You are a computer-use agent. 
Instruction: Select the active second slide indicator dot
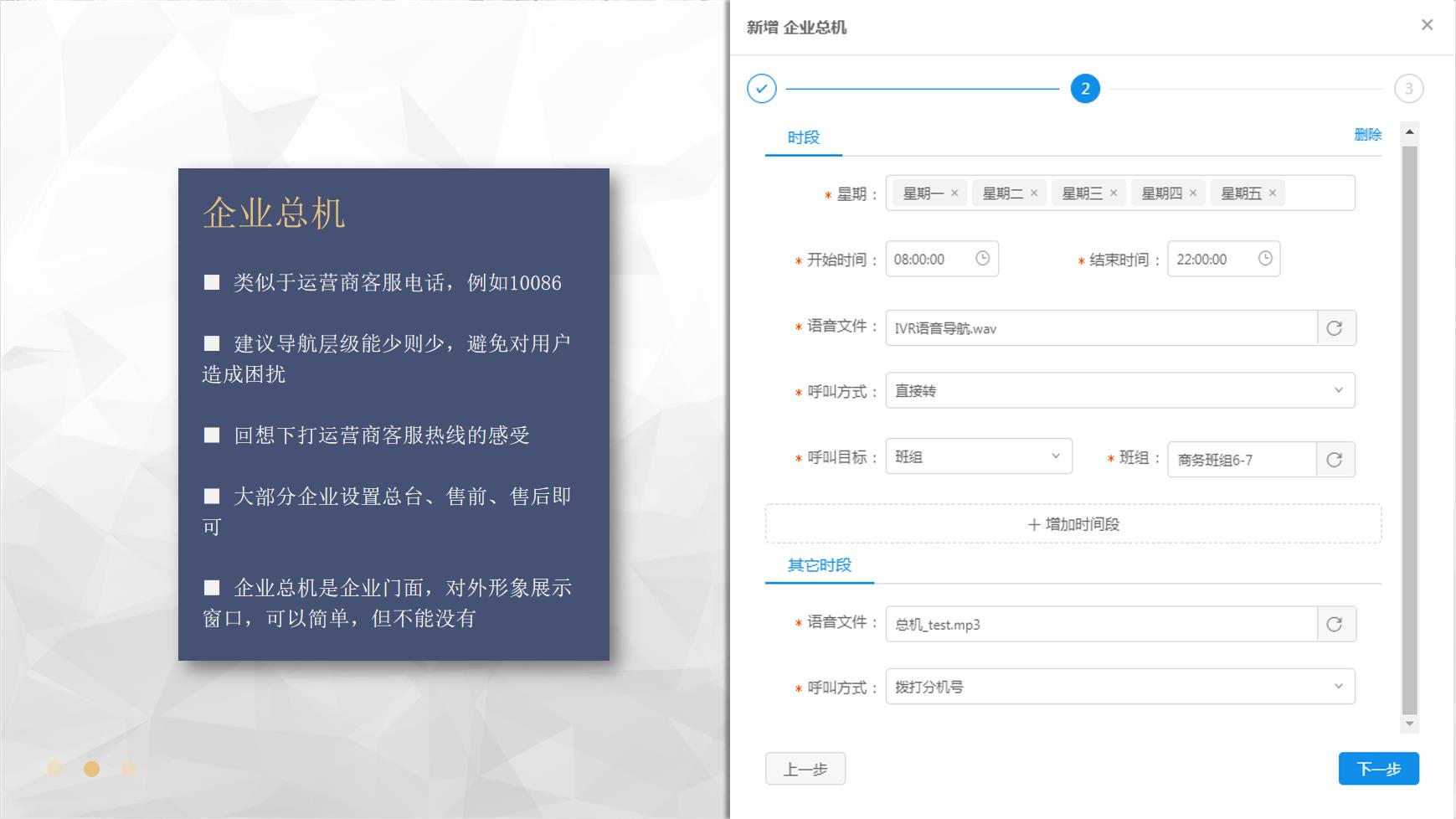(x=92, y=769)
